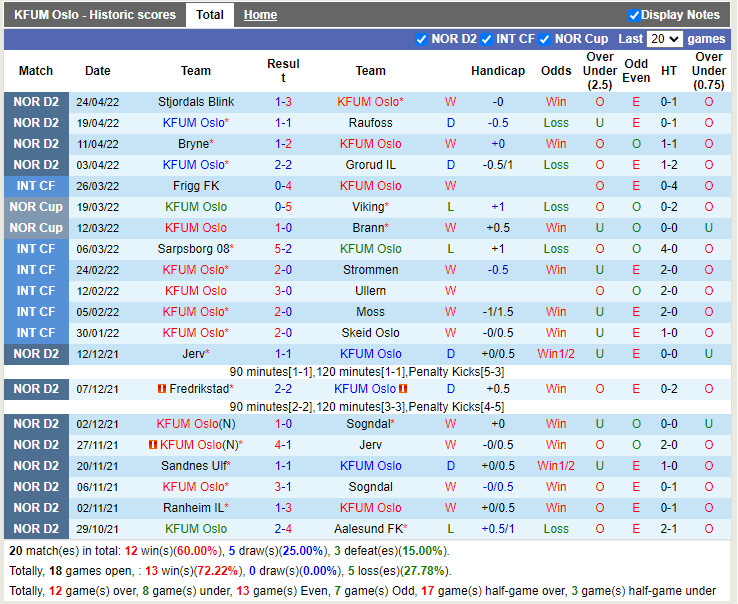This screenshot has width=738, height=604.
Task: Open the Last 20 games dropdown
Action: click(x=664, y=39)
